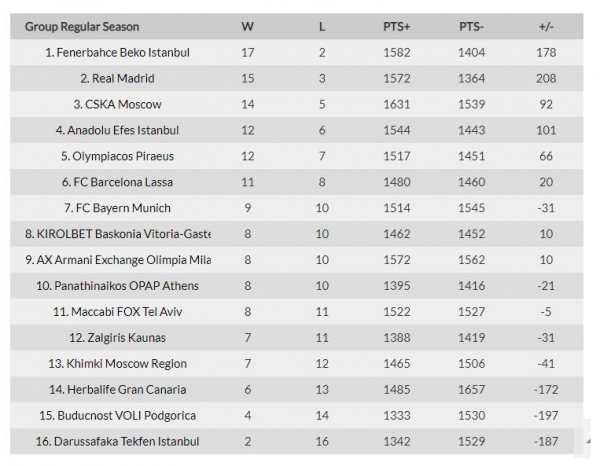Select Buducnost VOLI Podgorica
The height and width of the screenshot is (466, 600).
[x=123, y=416]
